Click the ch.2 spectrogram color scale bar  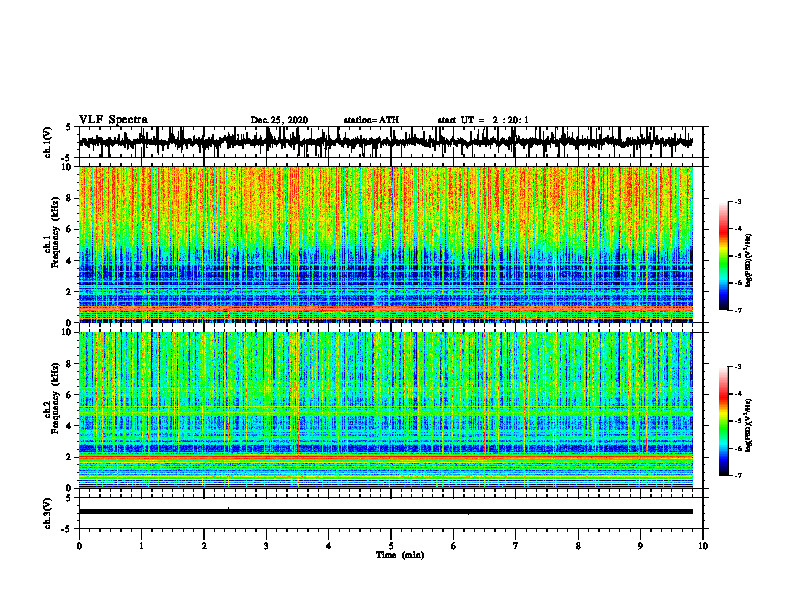[723, 421]
